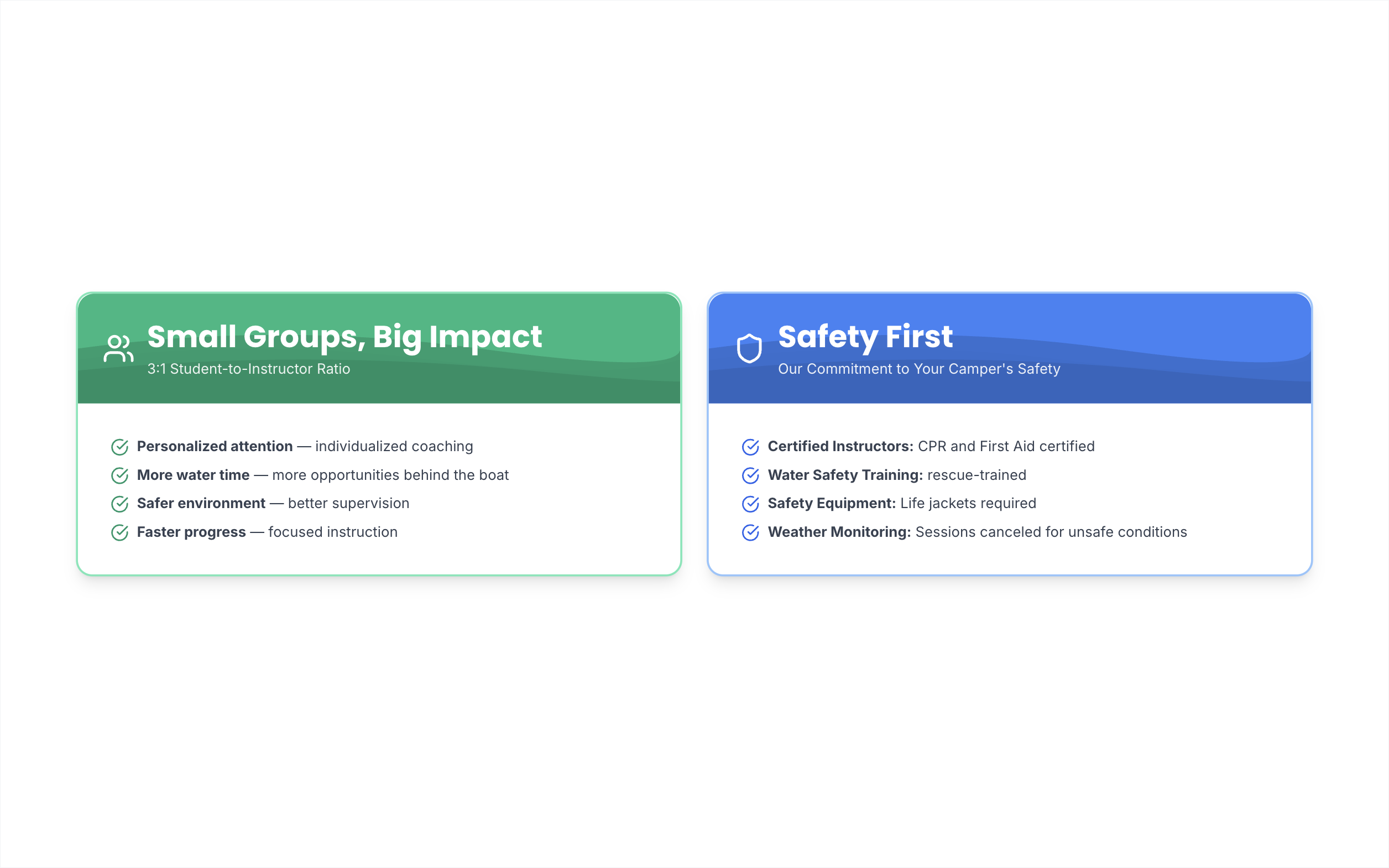The height and width of the screenshot is (868, 1389).
Task: Click the Certified Instructors bold label
Action: (840, 446)
